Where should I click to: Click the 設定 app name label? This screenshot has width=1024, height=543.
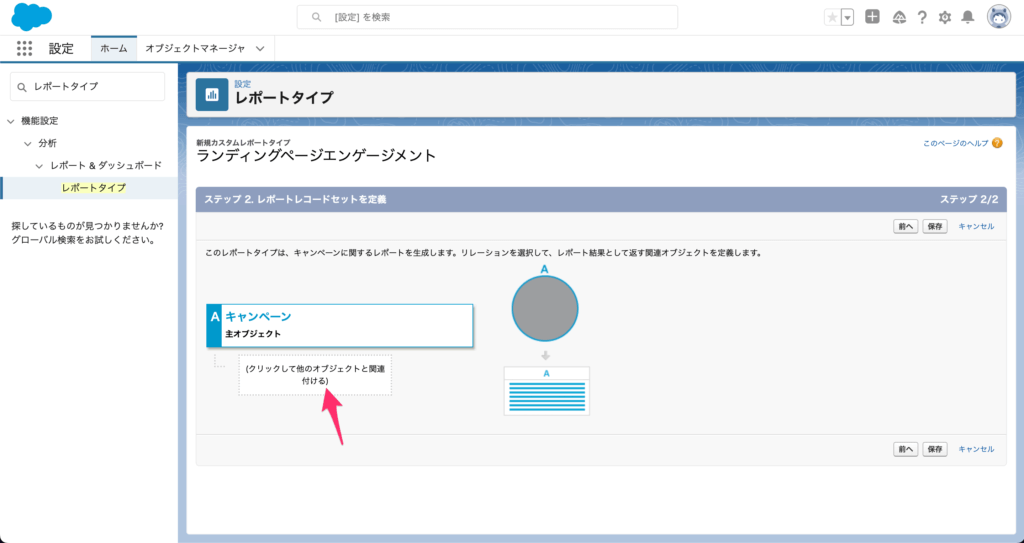[61, 49]
